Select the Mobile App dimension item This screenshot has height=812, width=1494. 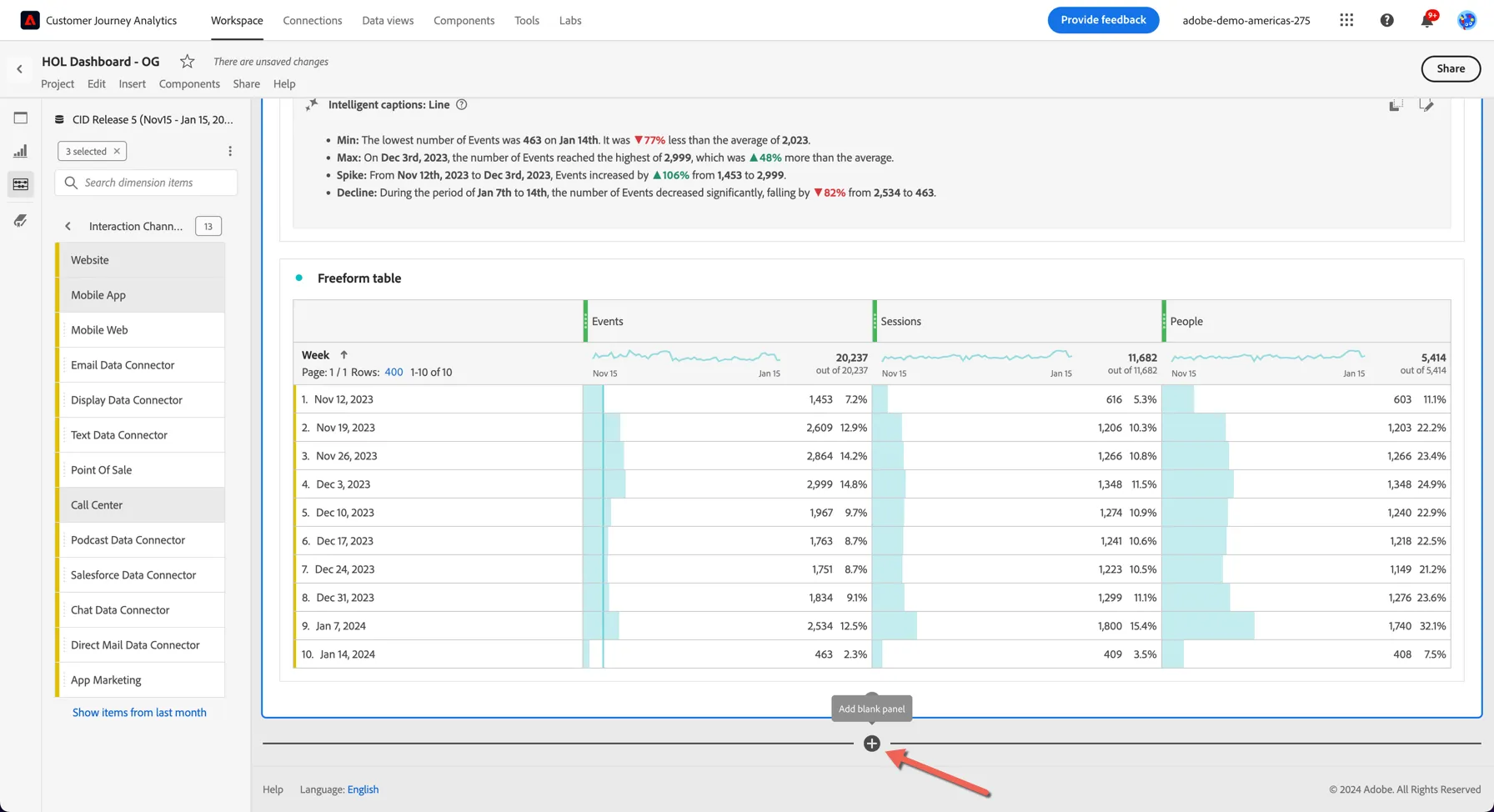pos(140,295)
